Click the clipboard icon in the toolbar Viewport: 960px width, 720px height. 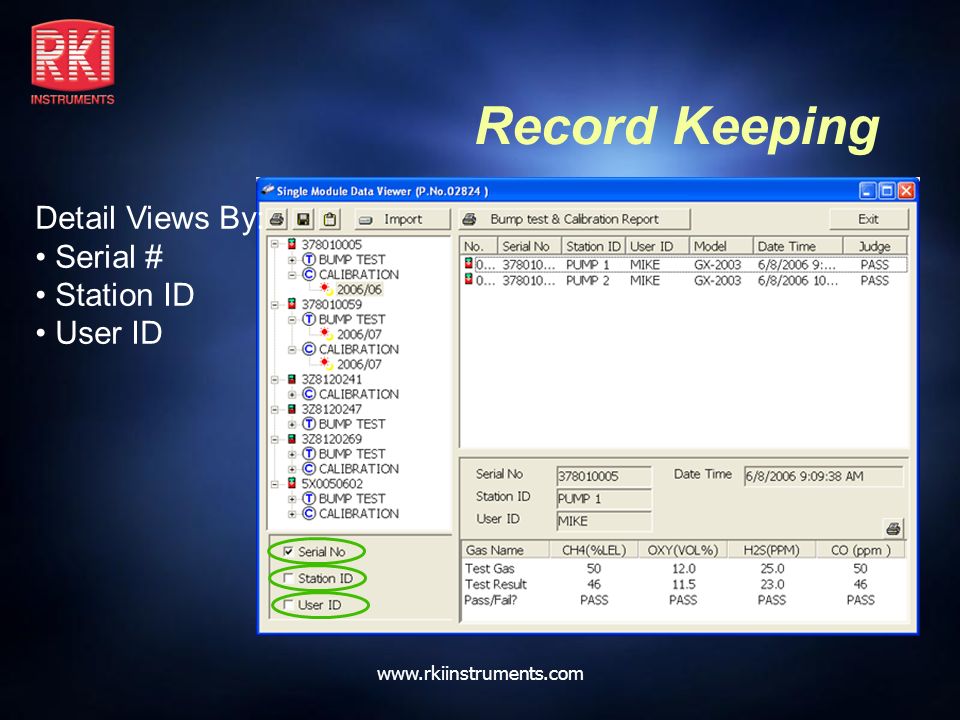coord(331,219)
